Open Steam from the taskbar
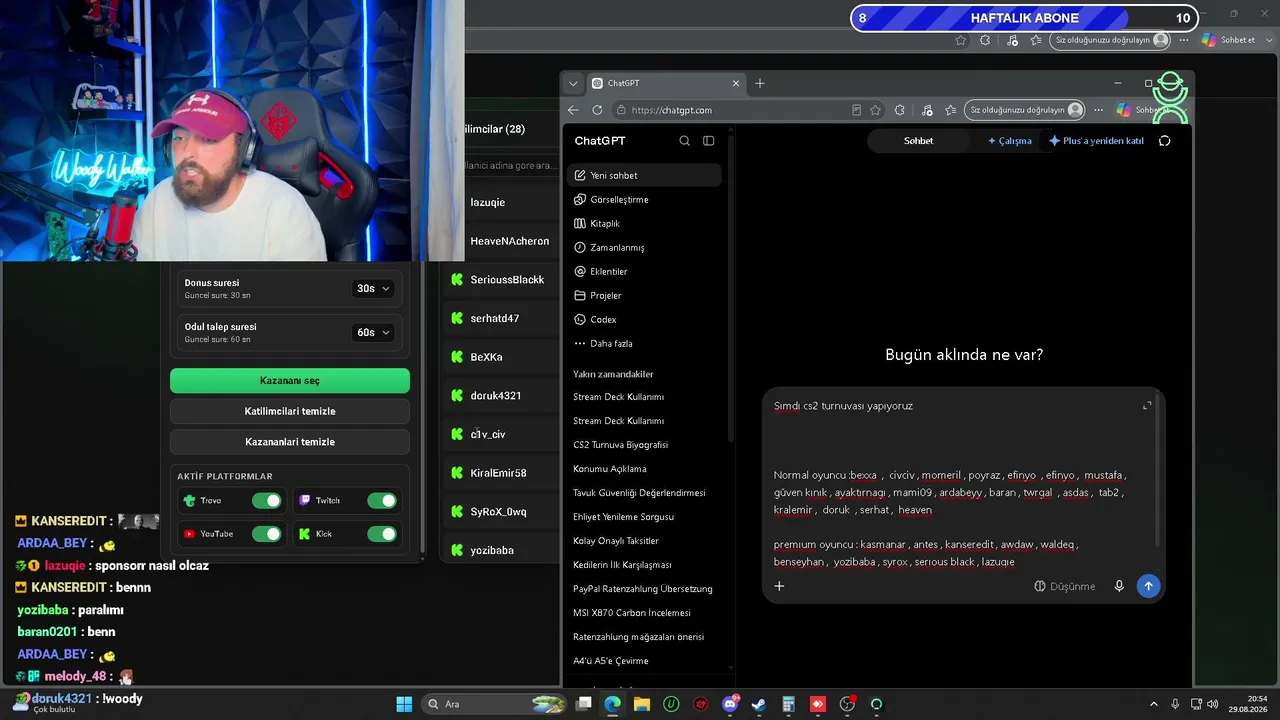Viewport: 1280px width, 720px height. tap(759, 704)
